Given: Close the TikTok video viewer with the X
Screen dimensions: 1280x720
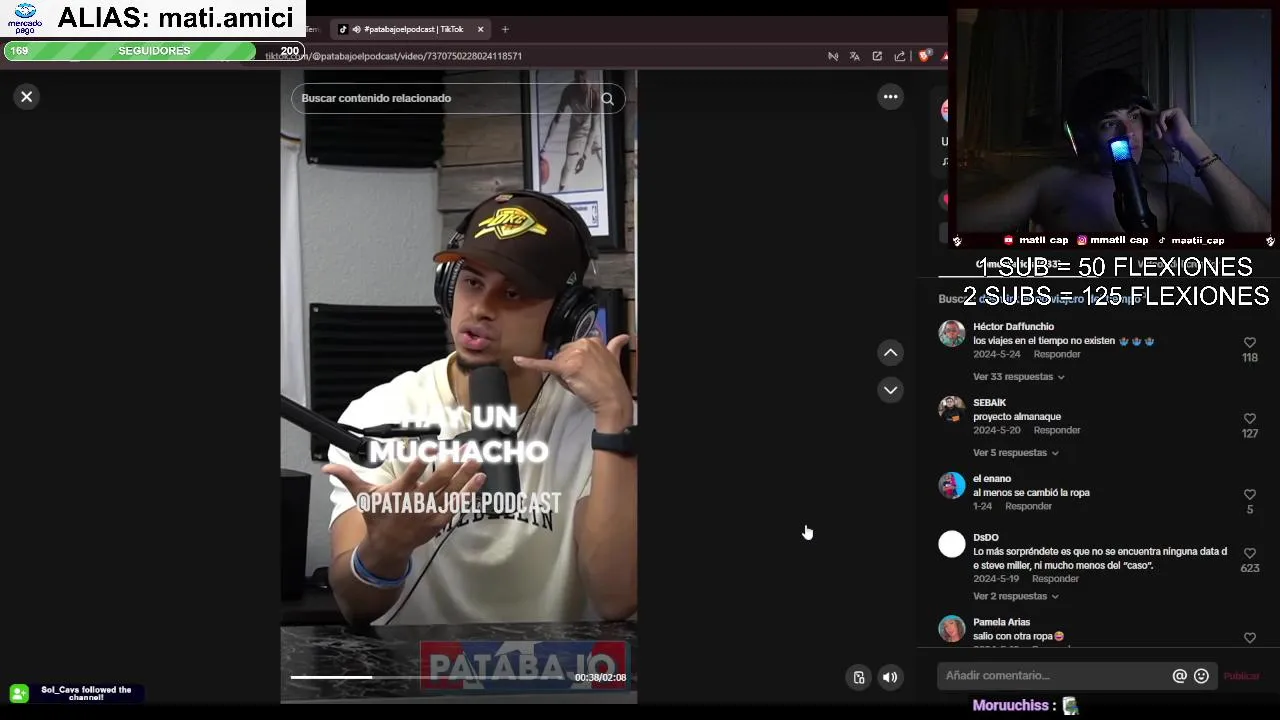Looking at the screenshot, I should click(27, 97).
